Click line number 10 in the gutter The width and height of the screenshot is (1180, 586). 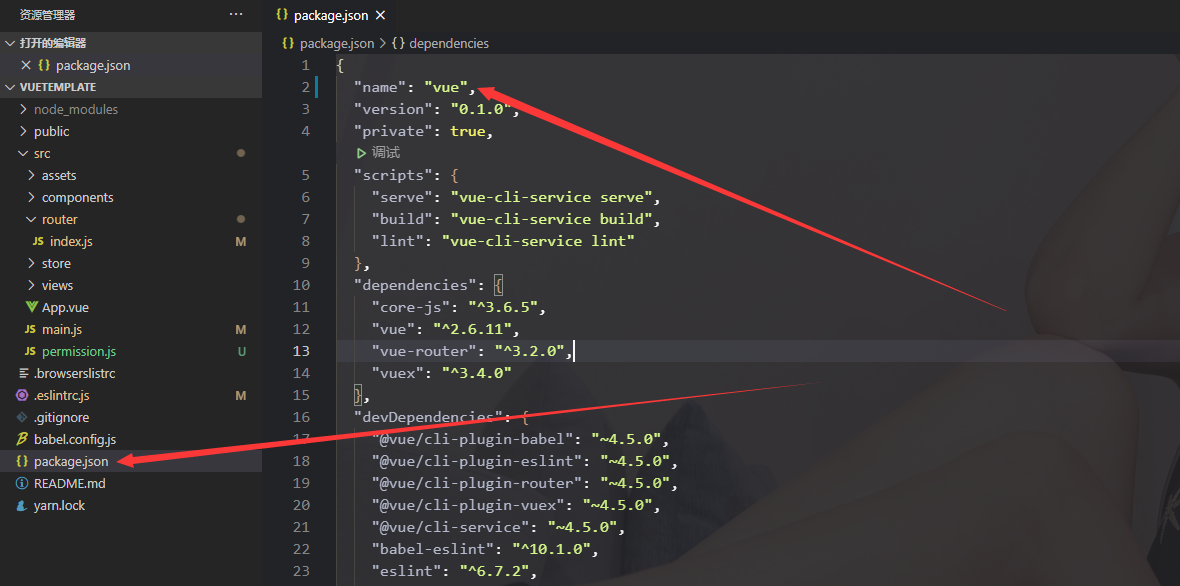(301, 285)
